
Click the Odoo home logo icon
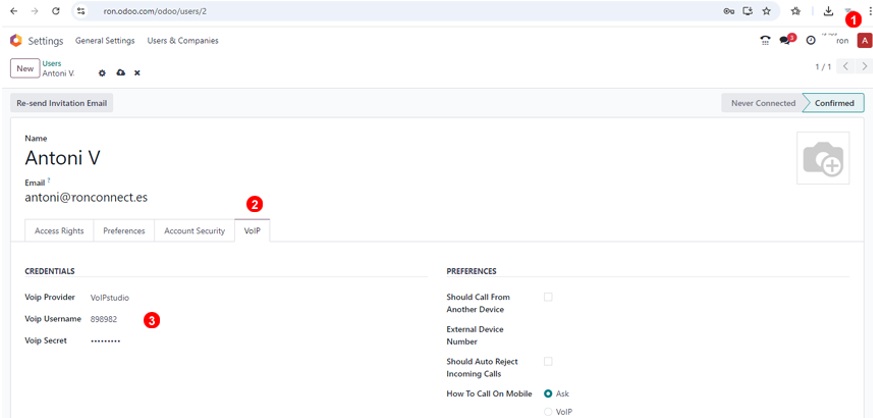point(15,41)
